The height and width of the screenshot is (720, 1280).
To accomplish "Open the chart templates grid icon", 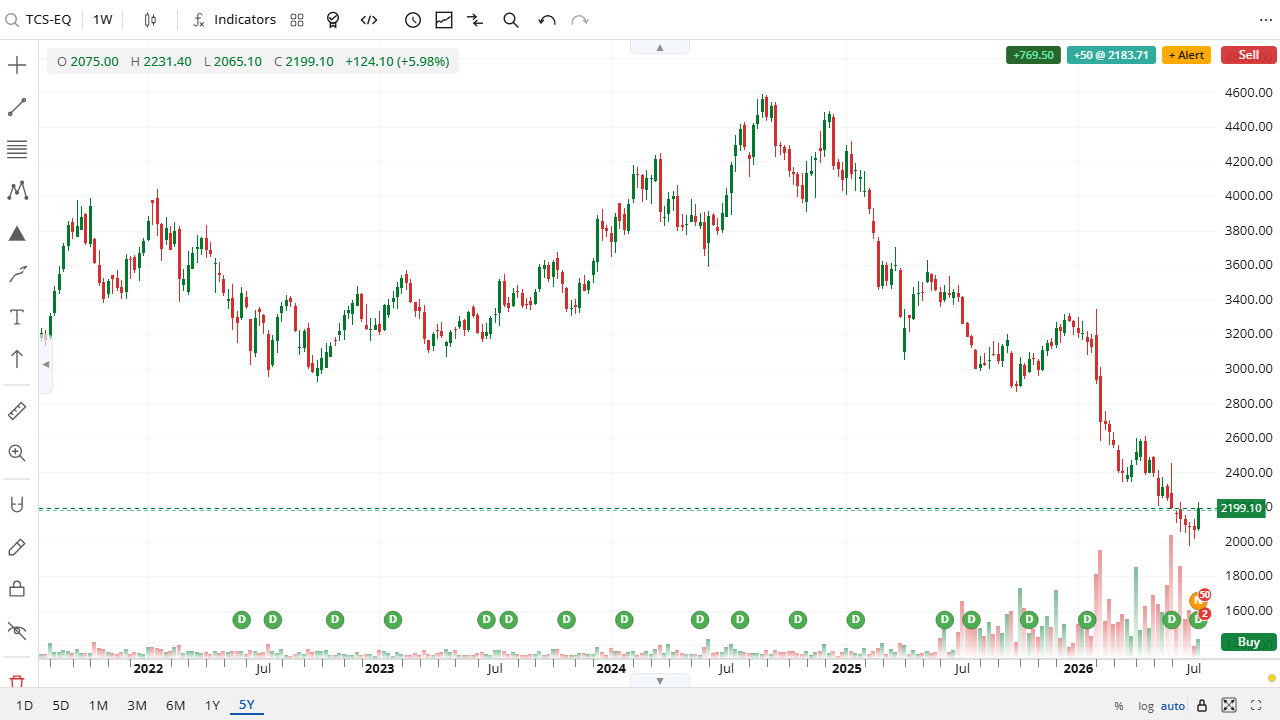I will [297, 20].
